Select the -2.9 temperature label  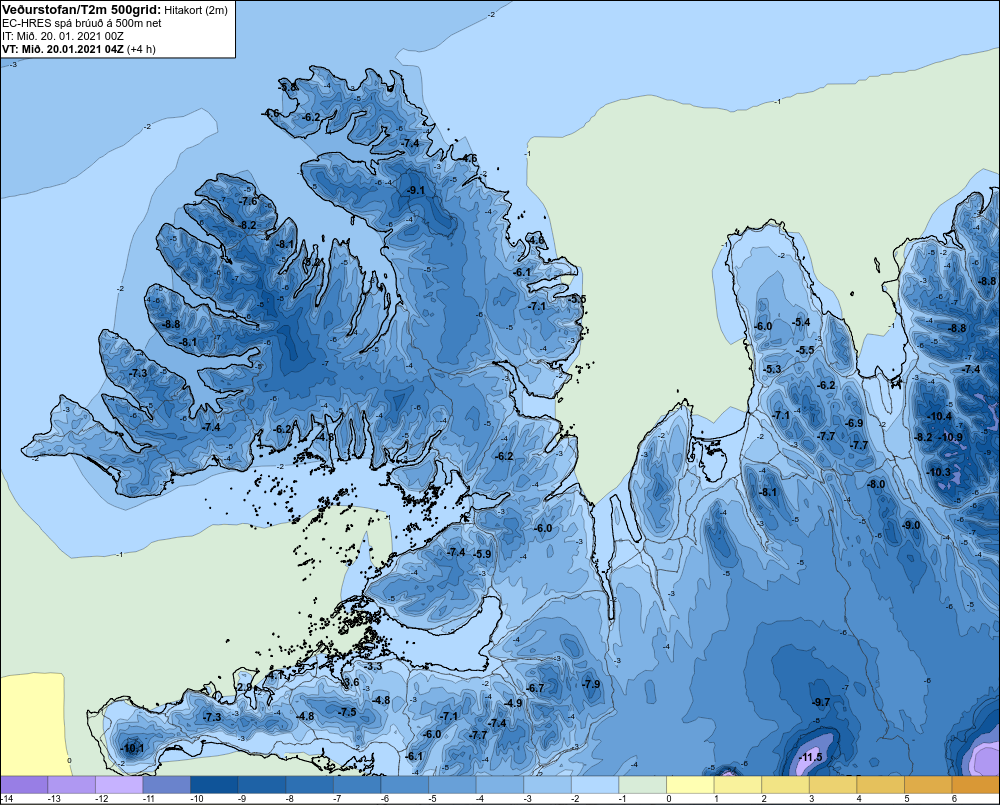[x=244, y=687]
